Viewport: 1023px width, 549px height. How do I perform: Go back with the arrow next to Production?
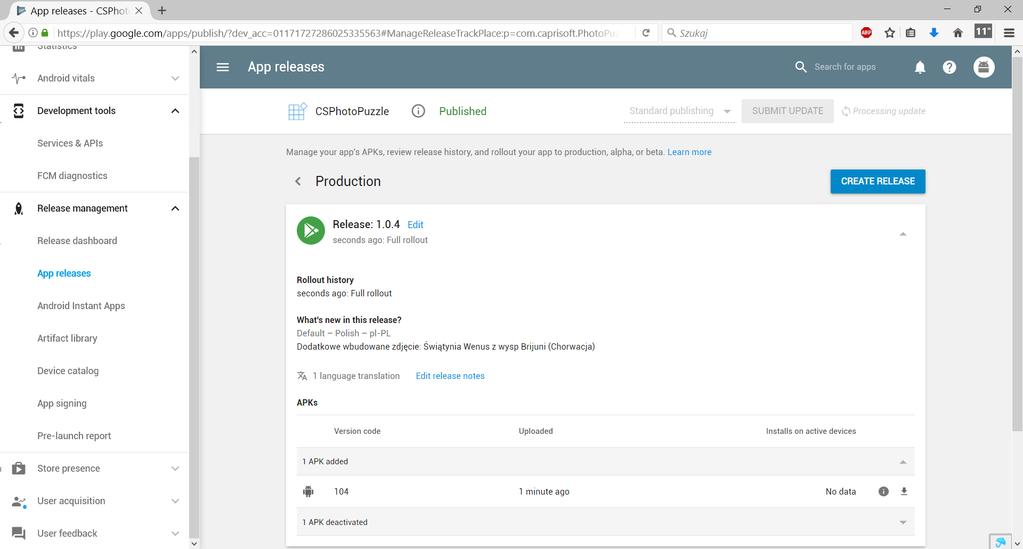click(x=298, y=181)
